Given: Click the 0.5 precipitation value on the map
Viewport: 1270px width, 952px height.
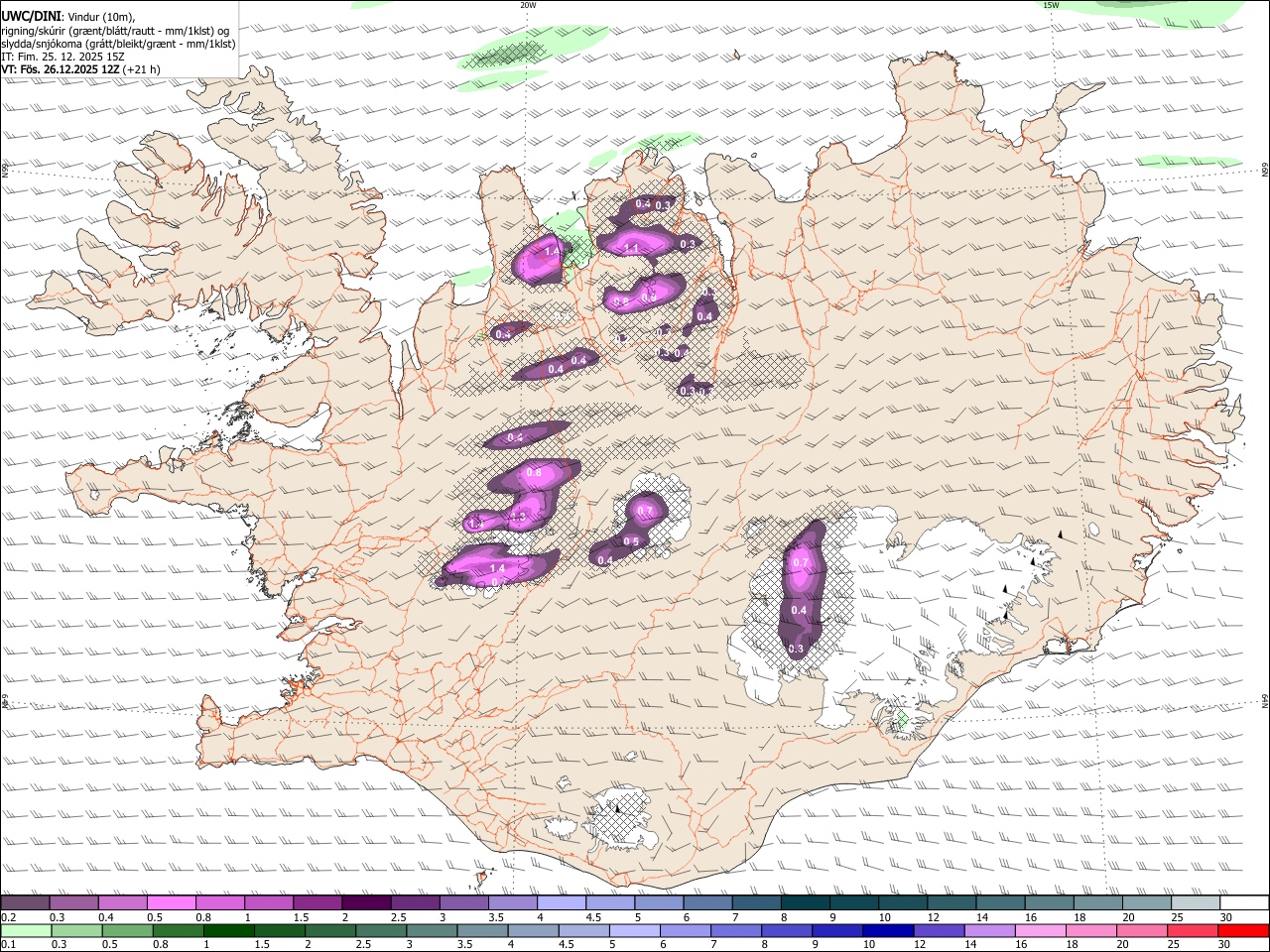Looking at the screenshot, I should point(631,541).
